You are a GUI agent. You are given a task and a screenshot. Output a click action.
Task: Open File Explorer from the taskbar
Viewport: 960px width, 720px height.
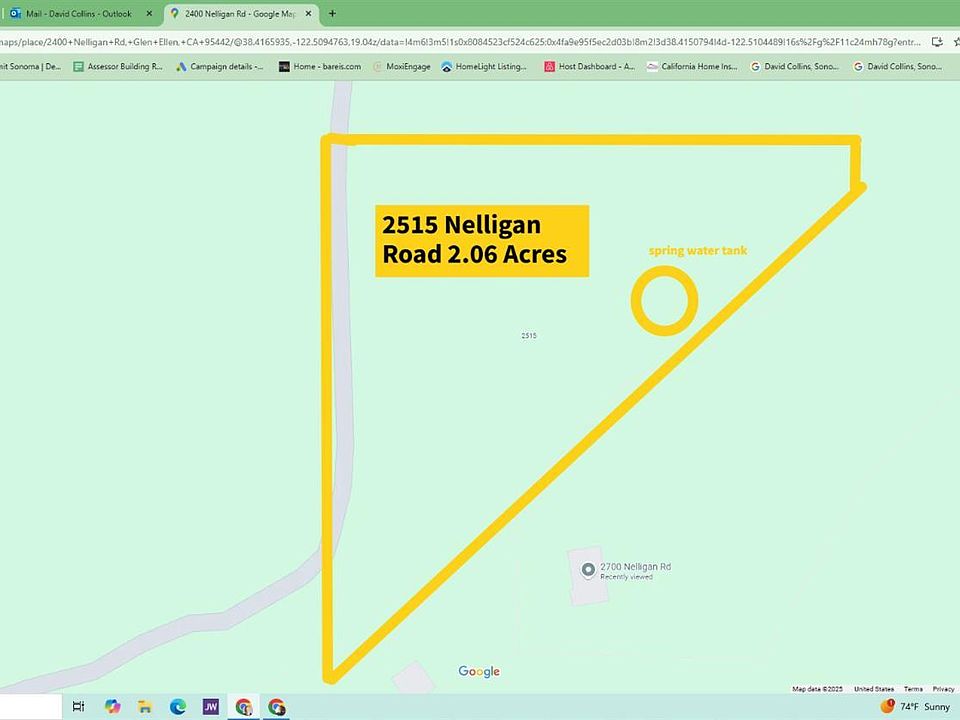(145, 707)
